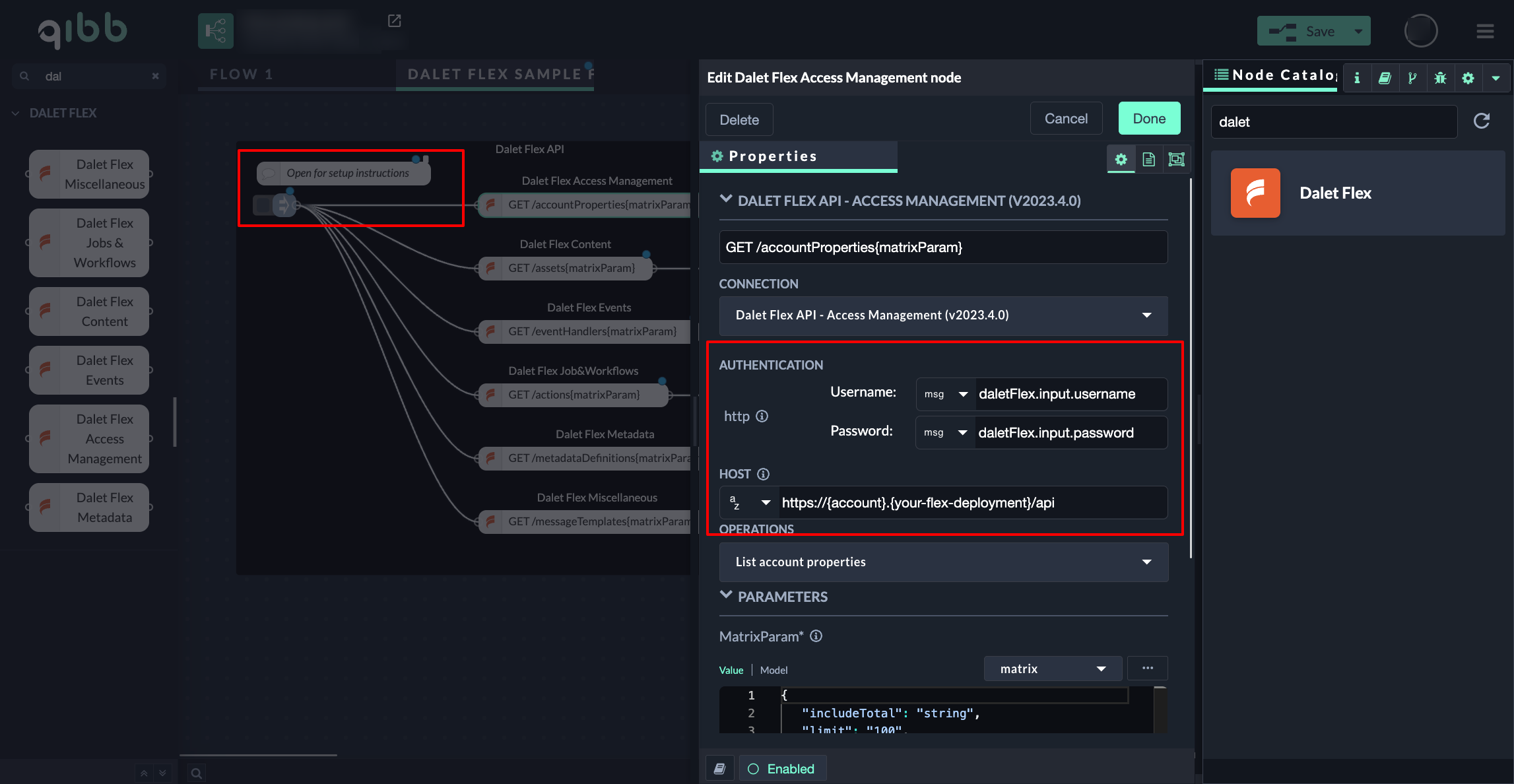Select the Node Catalog sidebar tab
The height and width of the screenshot is (784, 1514).
coord(1274,75)
